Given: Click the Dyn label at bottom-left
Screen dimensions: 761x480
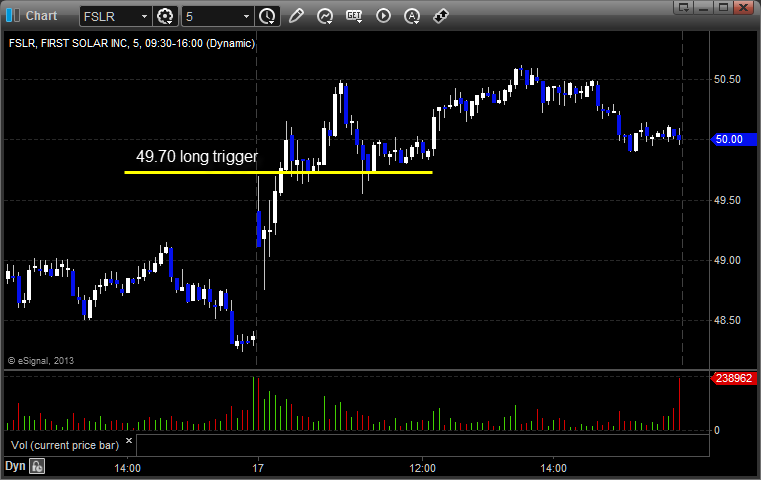Looking at the screenshot, I should point(15,466).
